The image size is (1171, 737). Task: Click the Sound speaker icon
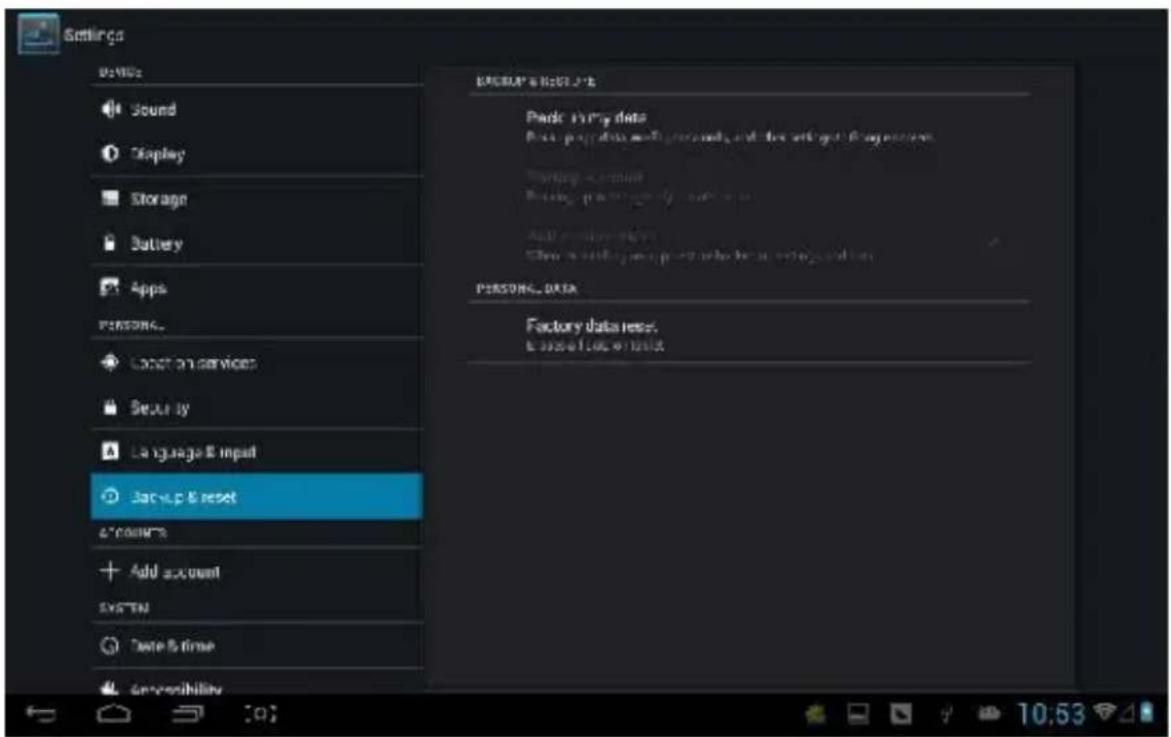point(111,109)
